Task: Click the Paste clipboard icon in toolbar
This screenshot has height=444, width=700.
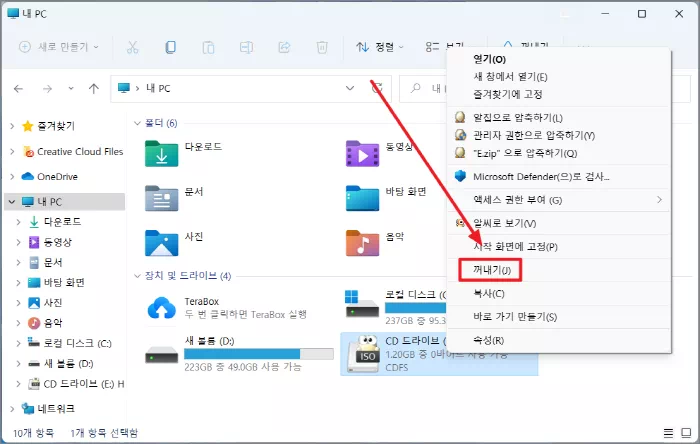Action: [x=208, y=47]
